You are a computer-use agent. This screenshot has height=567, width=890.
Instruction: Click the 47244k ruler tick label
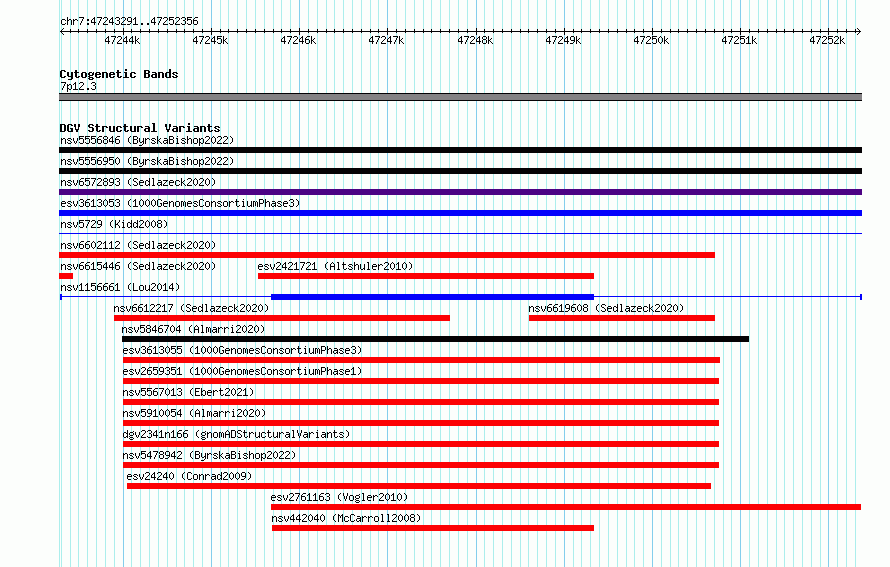pos(122,40)
